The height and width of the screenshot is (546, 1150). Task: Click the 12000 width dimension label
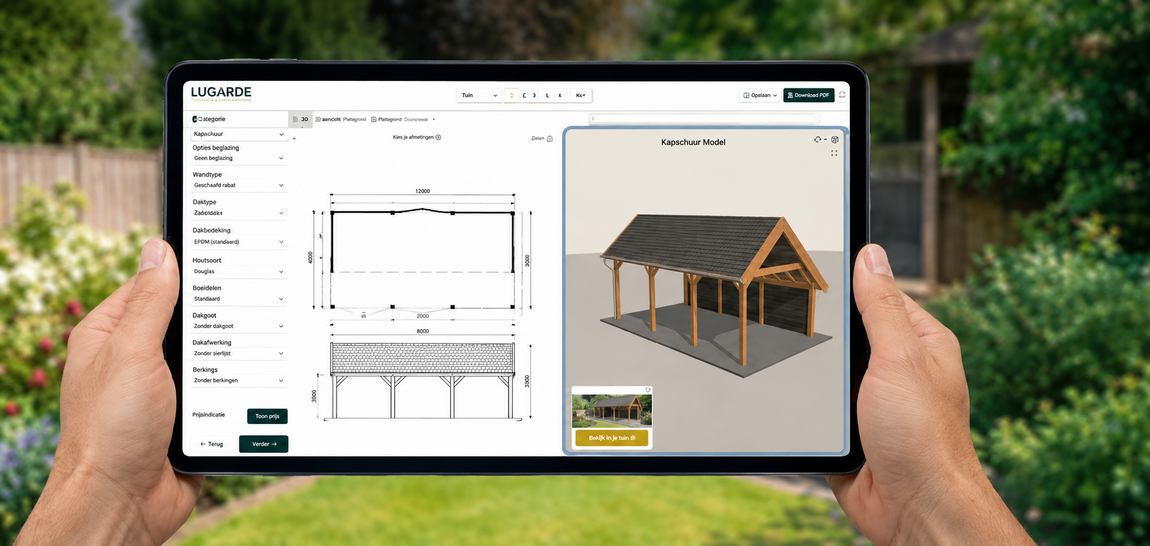[x=422, y=191]
